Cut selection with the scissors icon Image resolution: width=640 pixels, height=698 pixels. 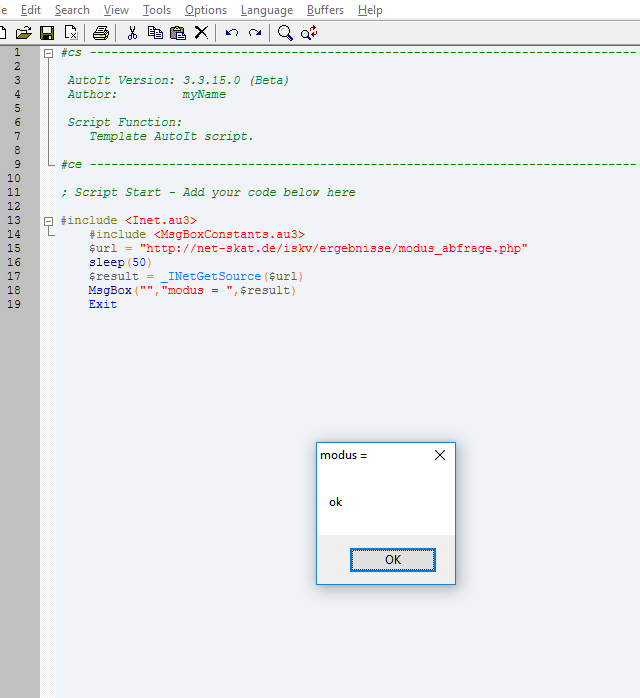(132, 33)
